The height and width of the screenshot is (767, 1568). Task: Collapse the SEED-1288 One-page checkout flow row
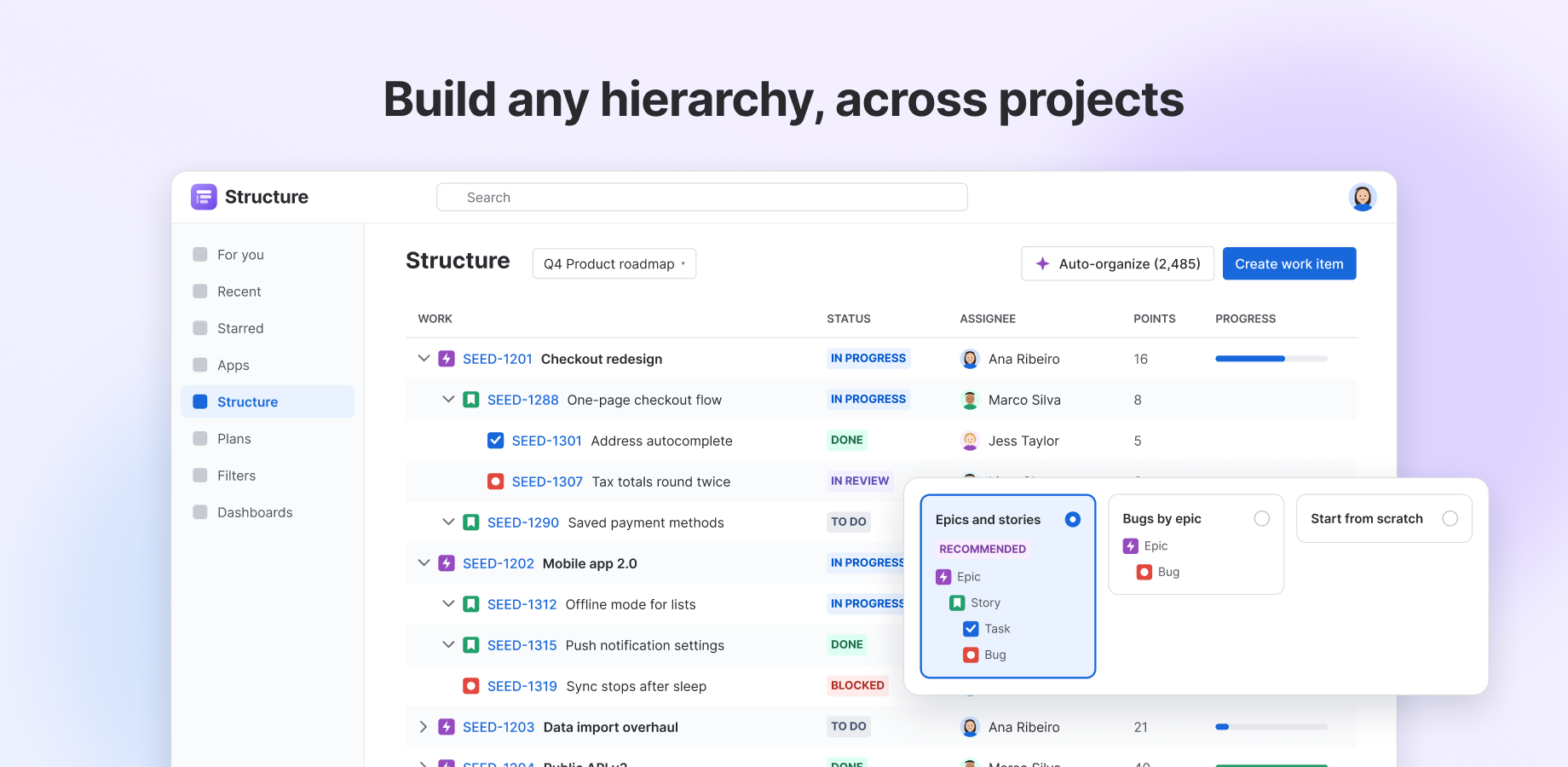coord(448,400)
